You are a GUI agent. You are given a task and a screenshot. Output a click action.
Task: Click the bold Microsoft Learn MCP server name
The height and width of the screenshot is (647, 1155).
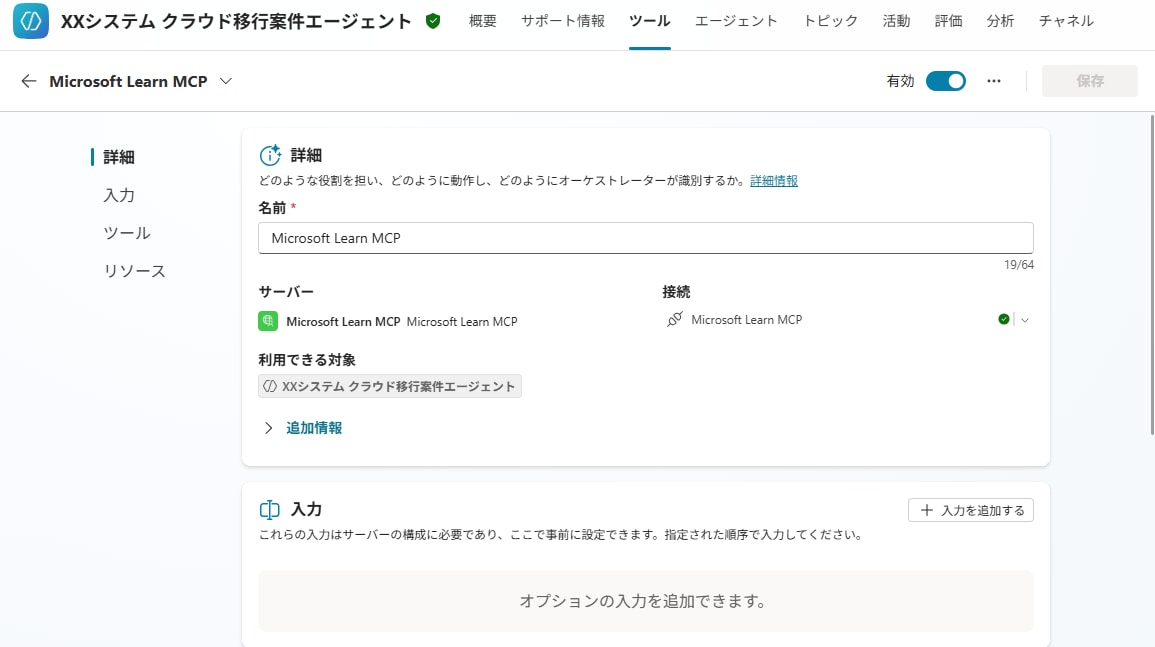[x=343, y=321]
